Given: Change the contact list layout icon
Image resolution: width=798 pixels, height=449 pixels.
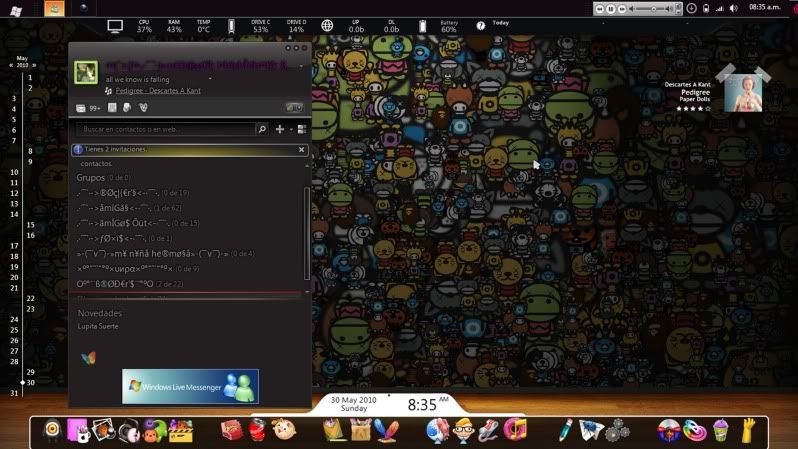Looking at the screenshot, I should point(302,129).
